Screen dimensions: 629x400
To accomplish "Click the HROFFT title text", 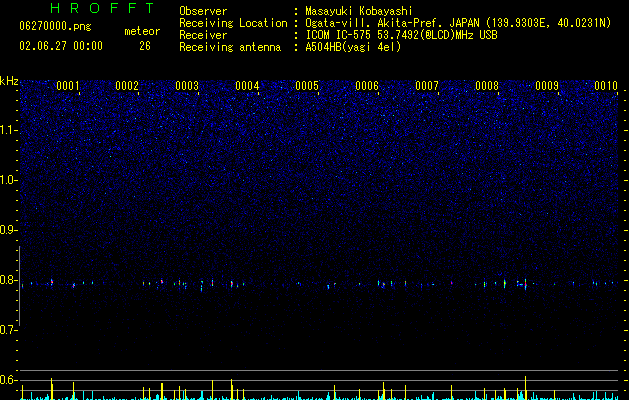I will tap(103, 8).
